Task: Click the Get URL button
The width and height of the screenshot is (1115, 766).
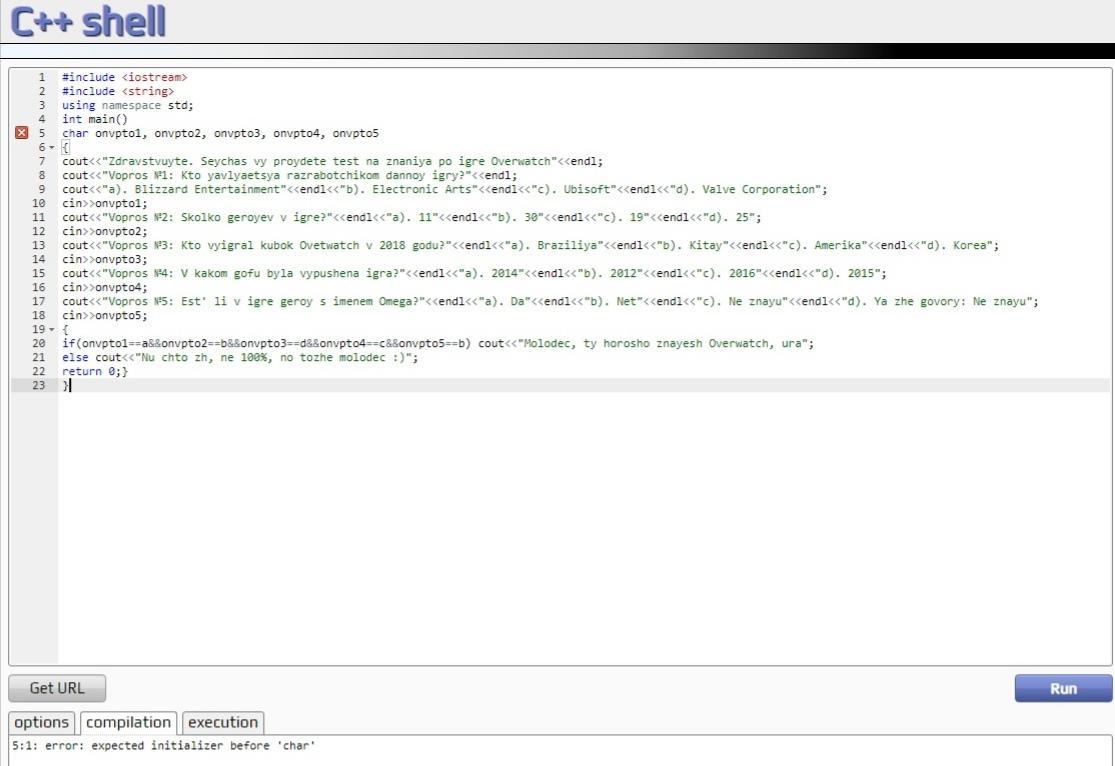Action: point(57,688)
